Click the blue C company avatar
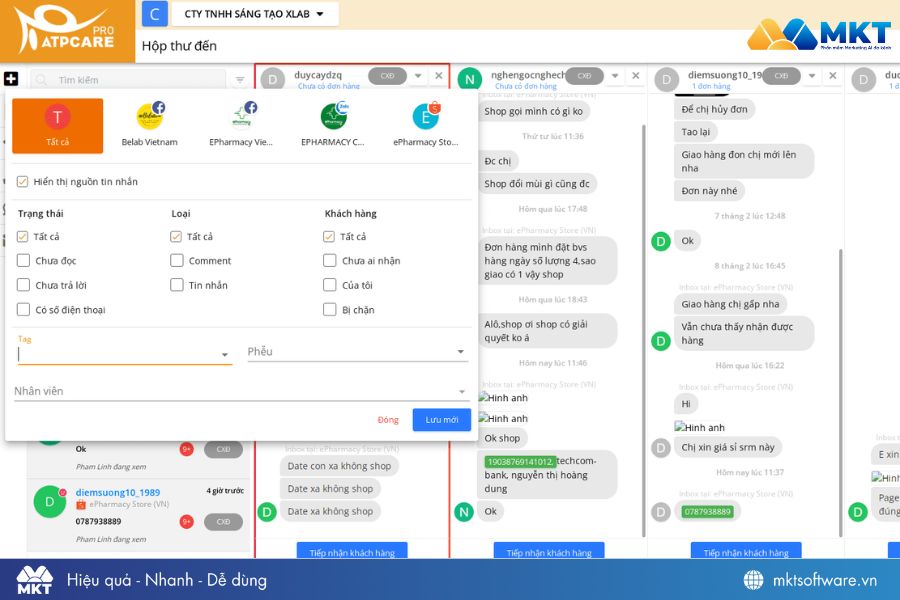This screenshot has height=600, width=900. tap(154, 14)
